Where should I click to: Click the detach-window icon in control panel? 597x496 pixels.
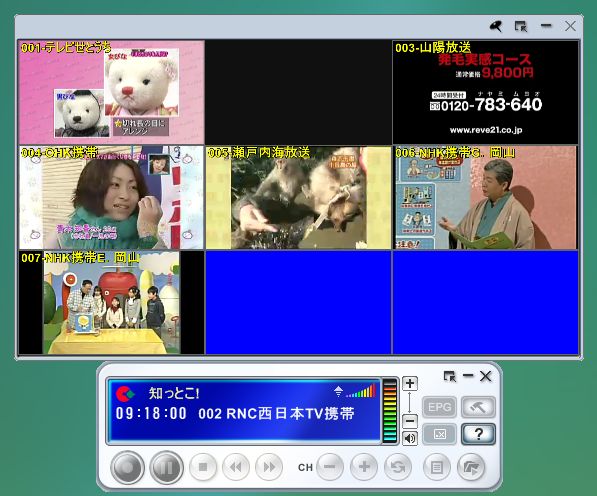(x=450, y=376)
